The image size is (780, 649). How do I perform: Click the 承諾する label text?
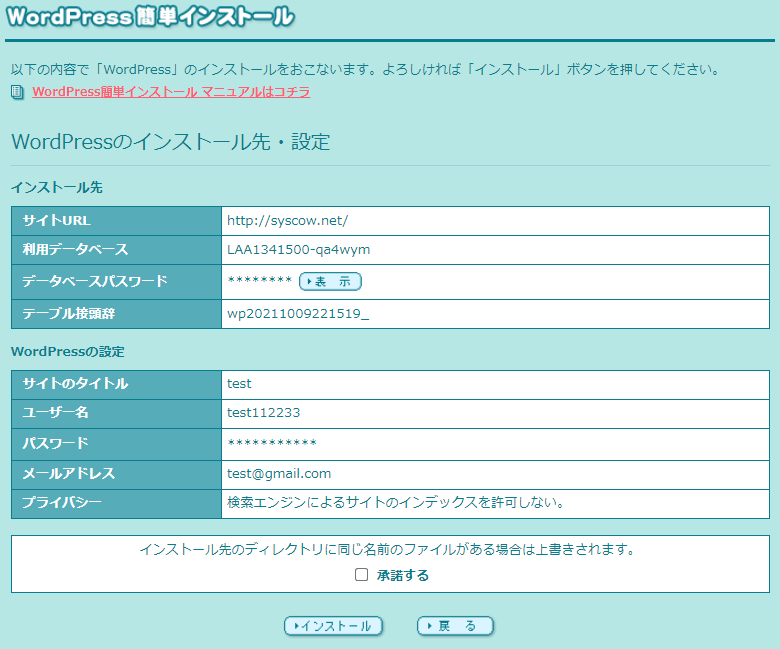click(x=403, y=575)
